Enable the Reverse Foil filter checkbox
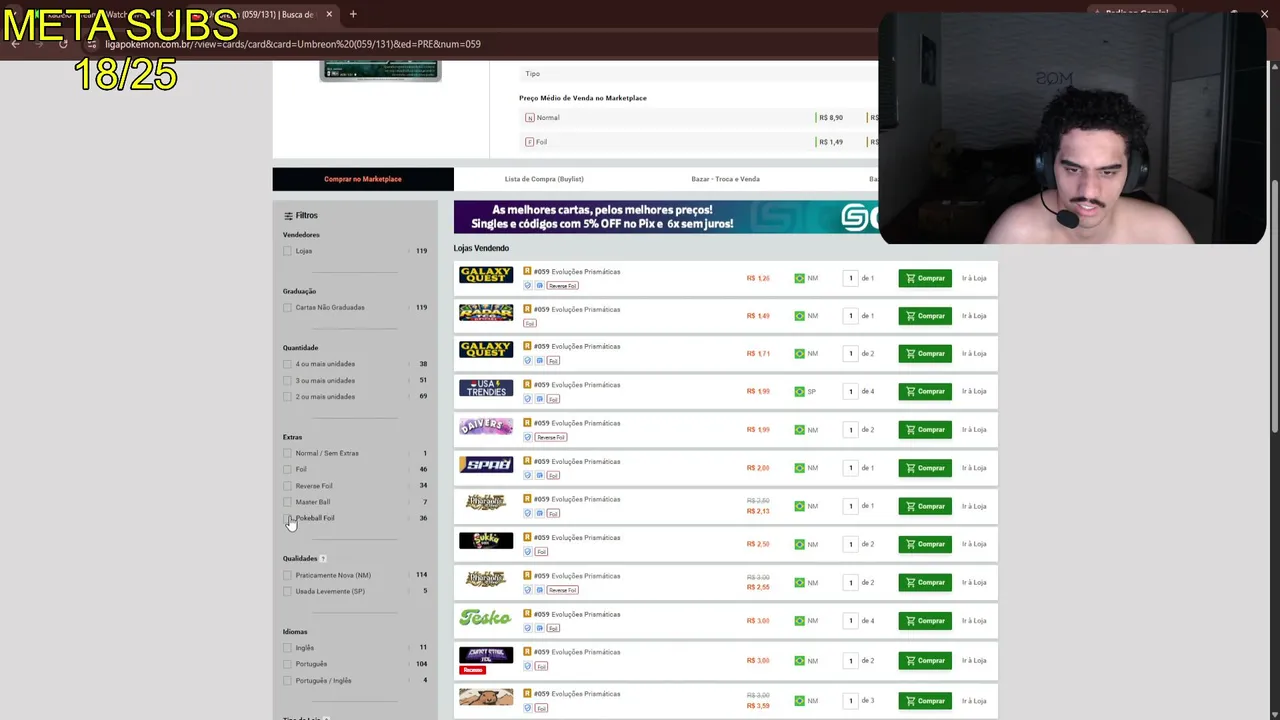The image size is (1280, 720). [x=288, y=486]
